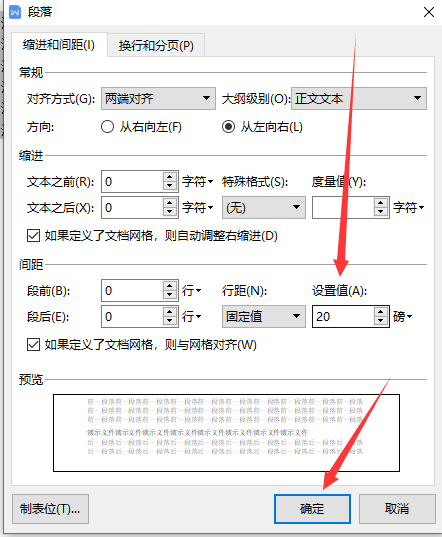Click the 段前(B) spacing input field
The width and height of the screenshot is (442, 537).
pyautogui.click(x=132, y=290)
